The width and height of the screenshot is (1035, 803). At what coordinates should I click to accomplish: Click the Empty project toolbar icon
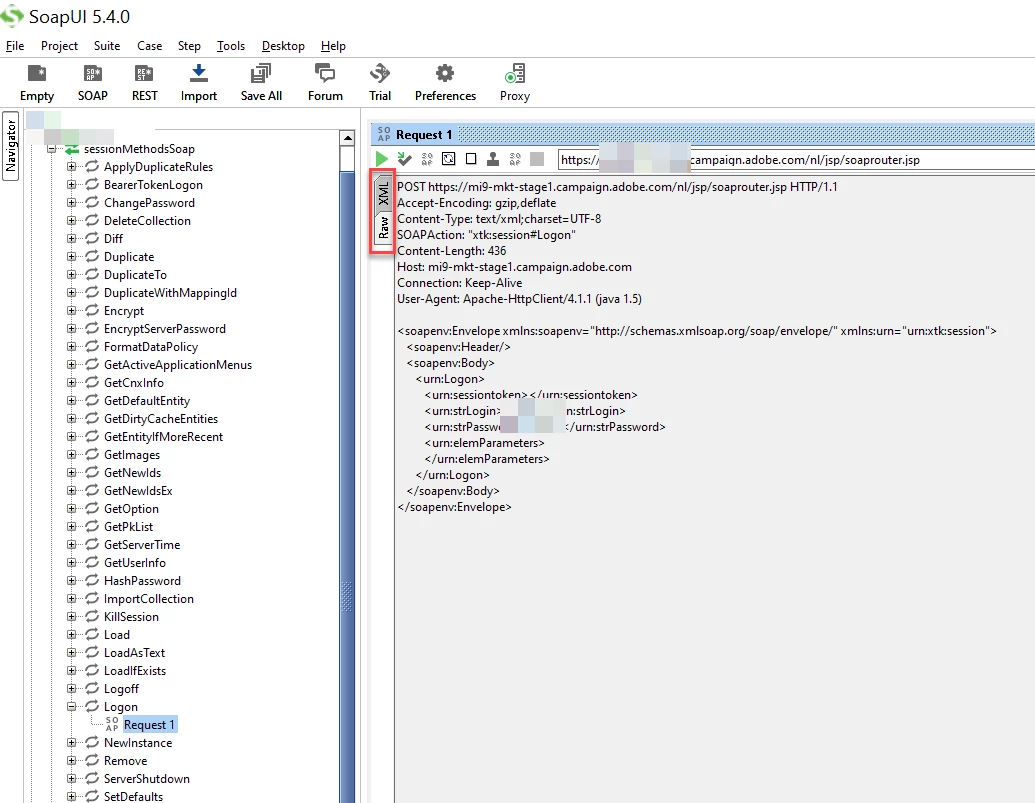[x=37, y=73]
